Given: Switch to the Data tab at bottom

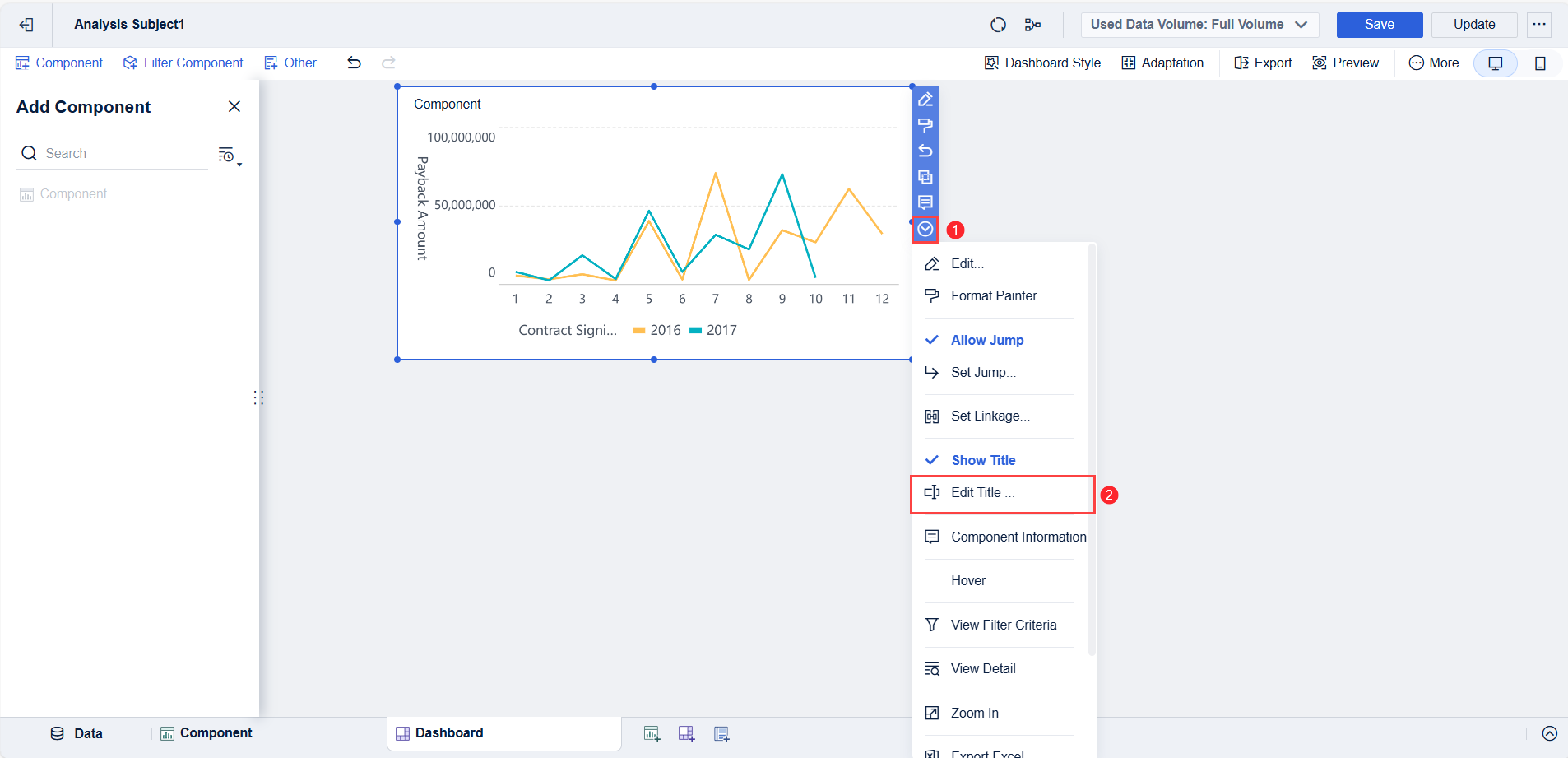Looking at the screenshot, I should click(x=77, y=733).
